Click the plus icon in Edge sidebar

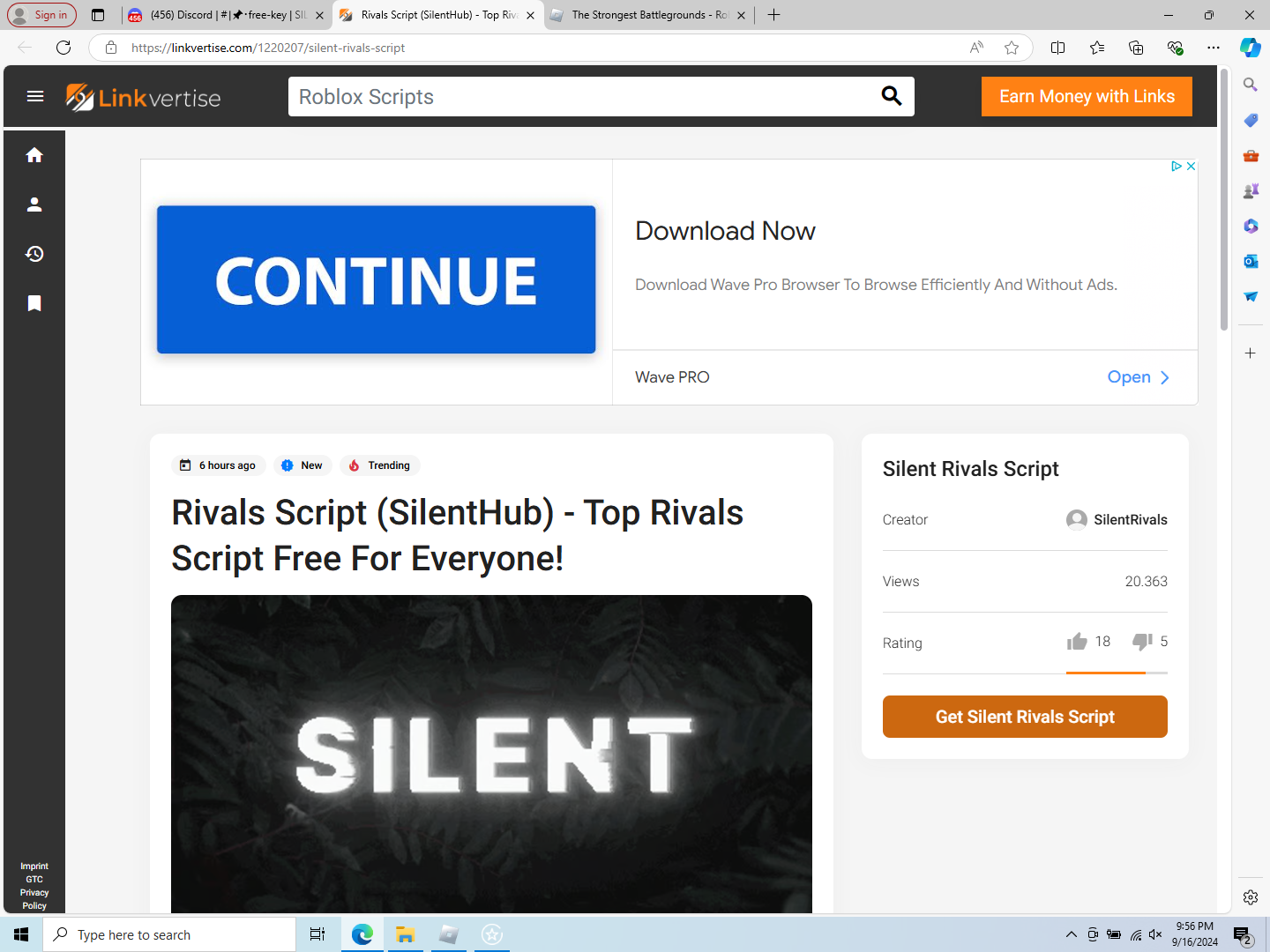click(x=1251, y=353)
